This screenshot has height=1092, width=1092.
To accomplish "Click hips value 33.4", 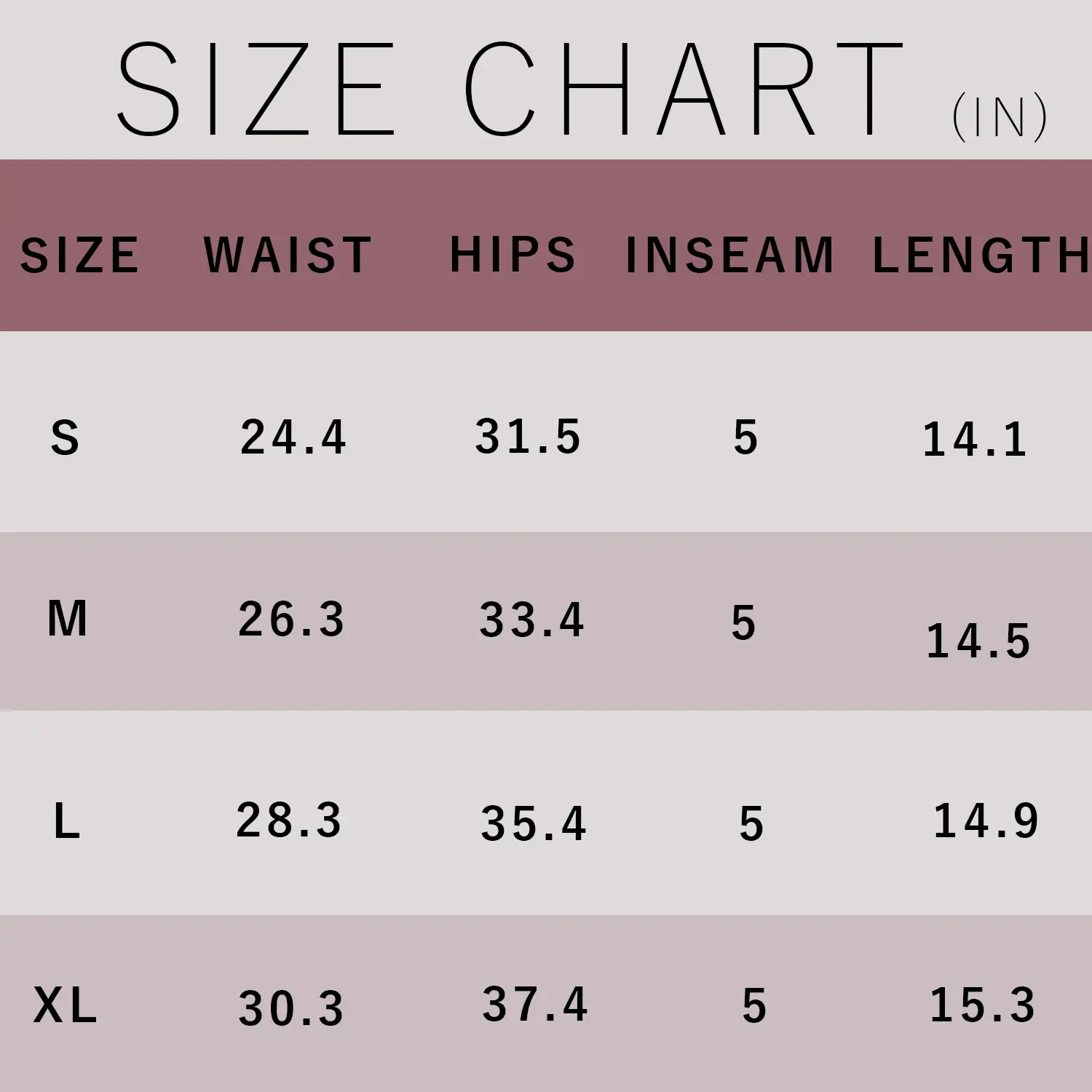I will pyautogui.click(x=531, y=620).
